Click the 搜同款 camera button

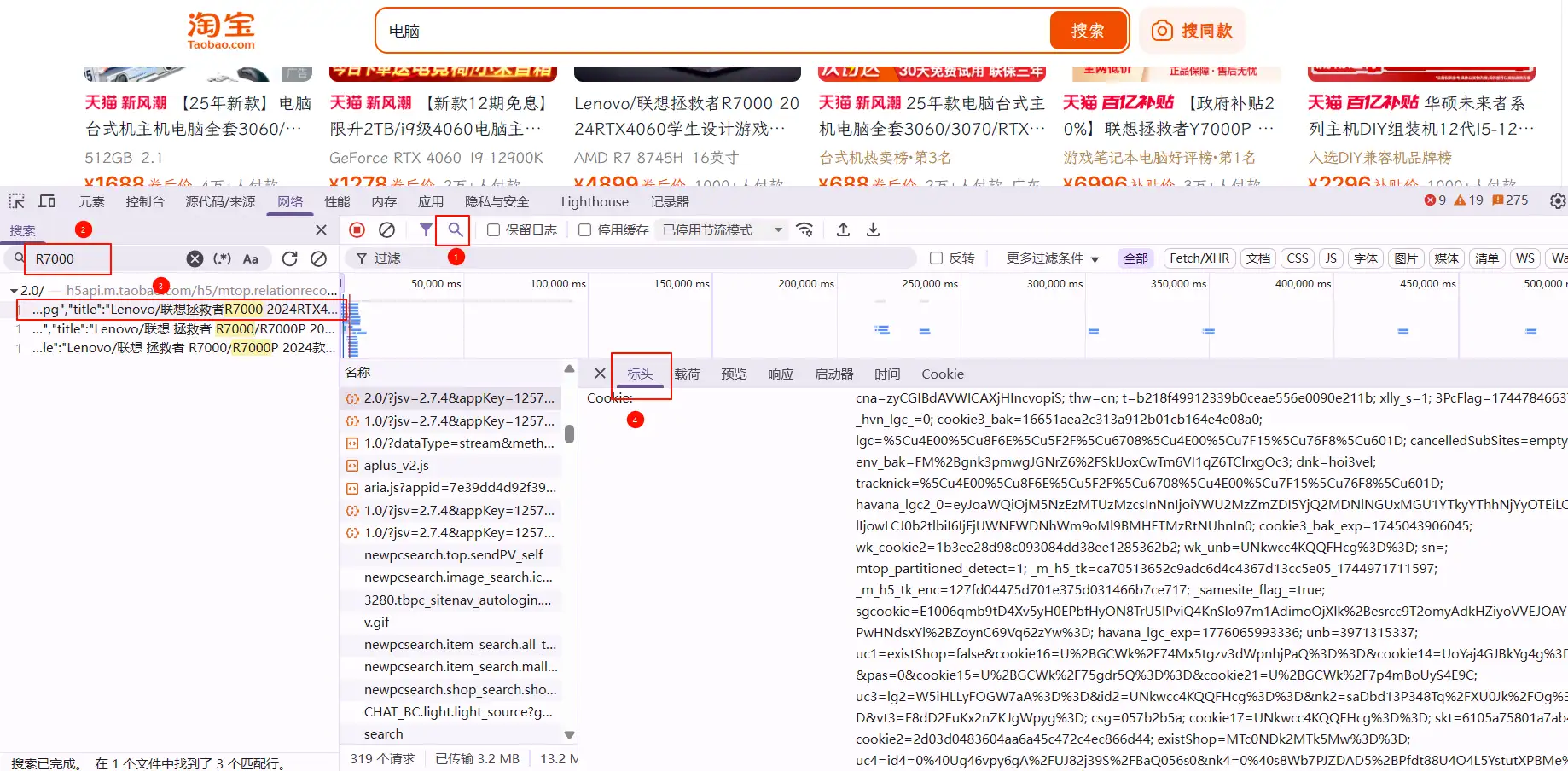(1192, 31)
